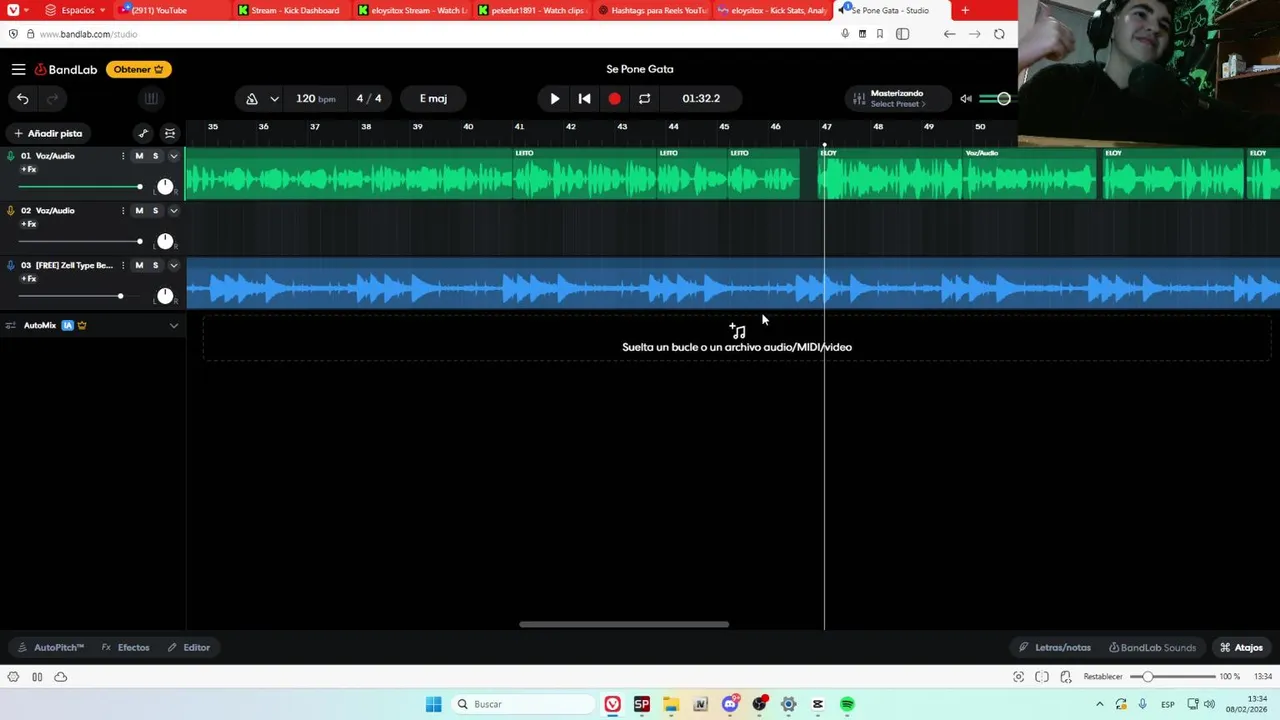
Task: Add a new track with Añadir pista
Action: 48,133
